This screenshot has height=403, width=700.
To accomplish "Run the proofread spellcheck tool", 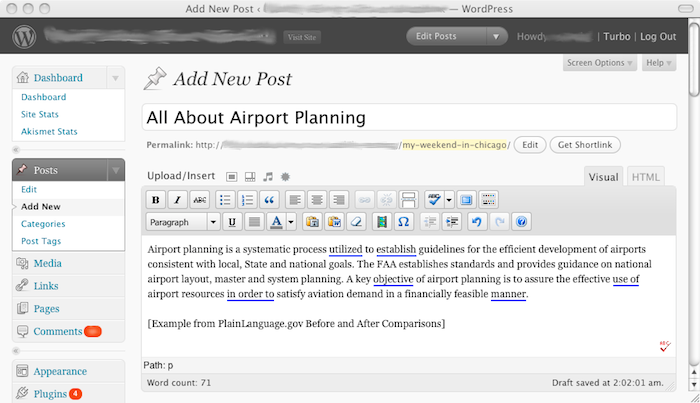I will (434, 200).
